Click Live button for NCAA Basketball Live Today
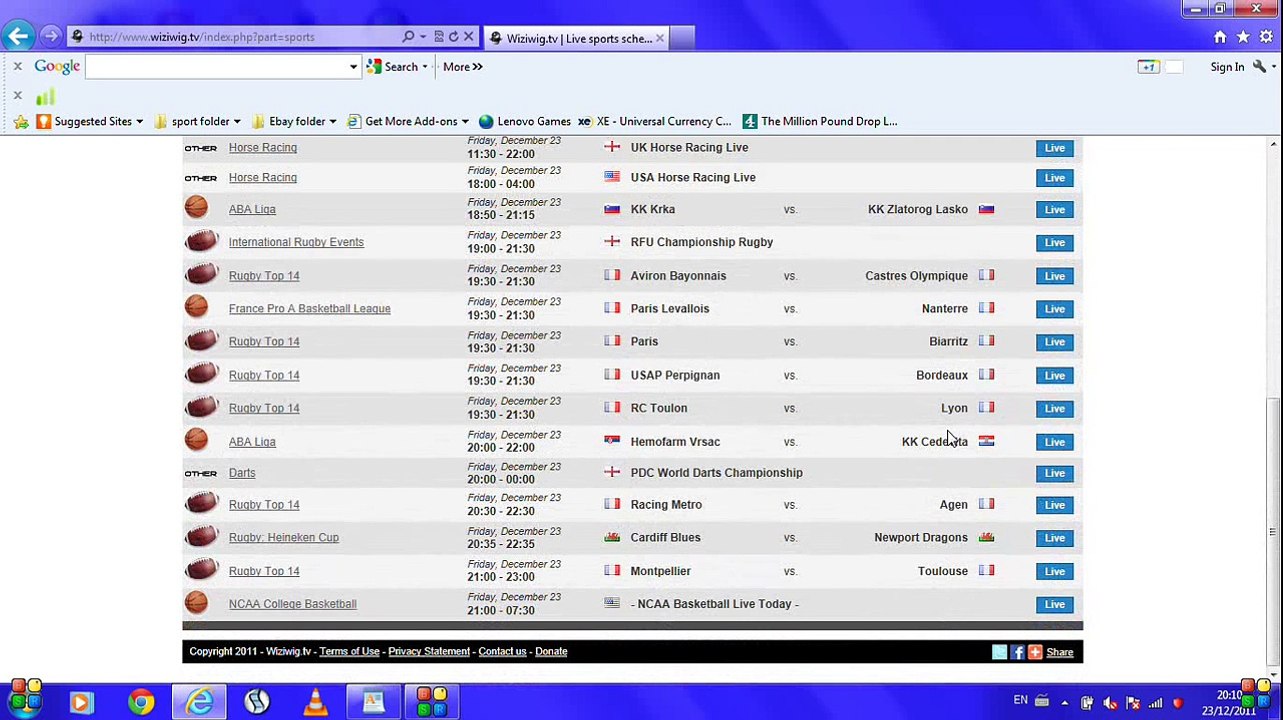The height and width of the screenshot is (720, 1283). (x=1054, y=604)
